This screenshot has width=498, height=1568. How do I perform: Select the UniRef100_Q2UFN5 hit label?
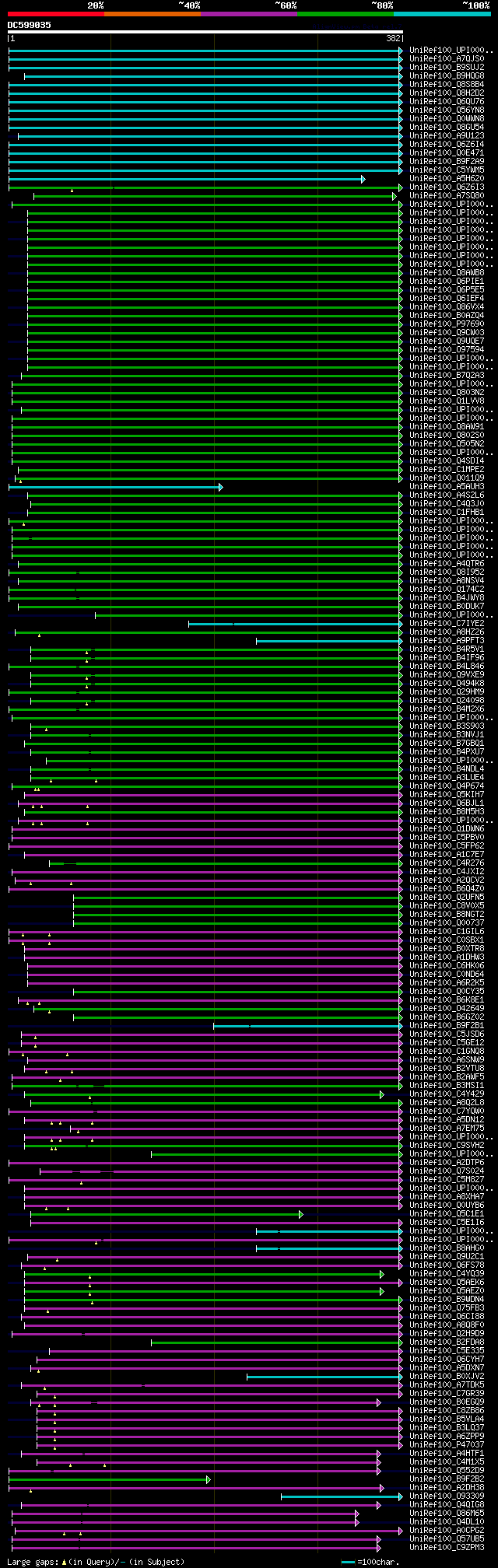point(447,897)
